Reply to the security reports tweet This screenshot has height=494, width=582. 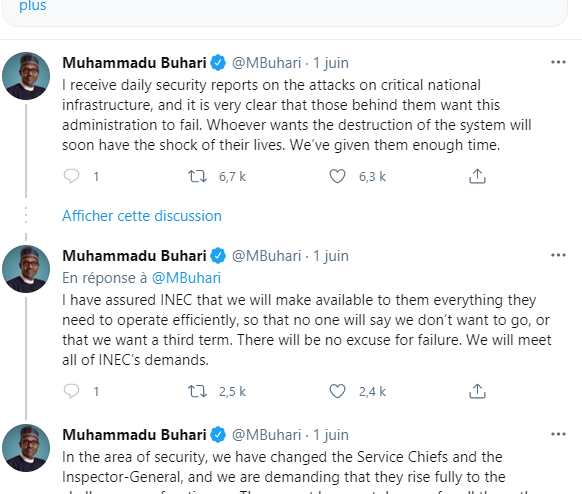tap(71, 176)
